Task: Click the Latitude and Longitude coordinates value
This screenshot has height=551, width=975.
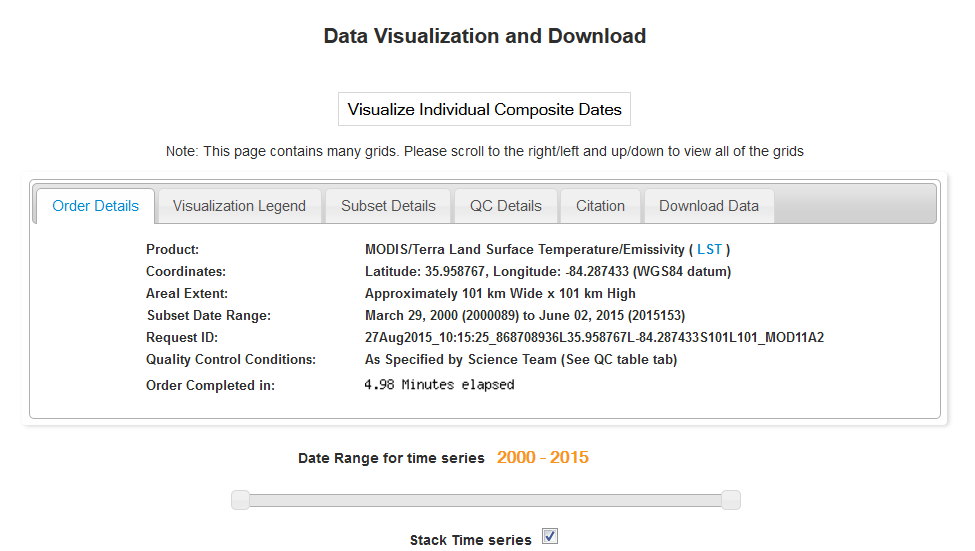Action: tap(547, 271)
